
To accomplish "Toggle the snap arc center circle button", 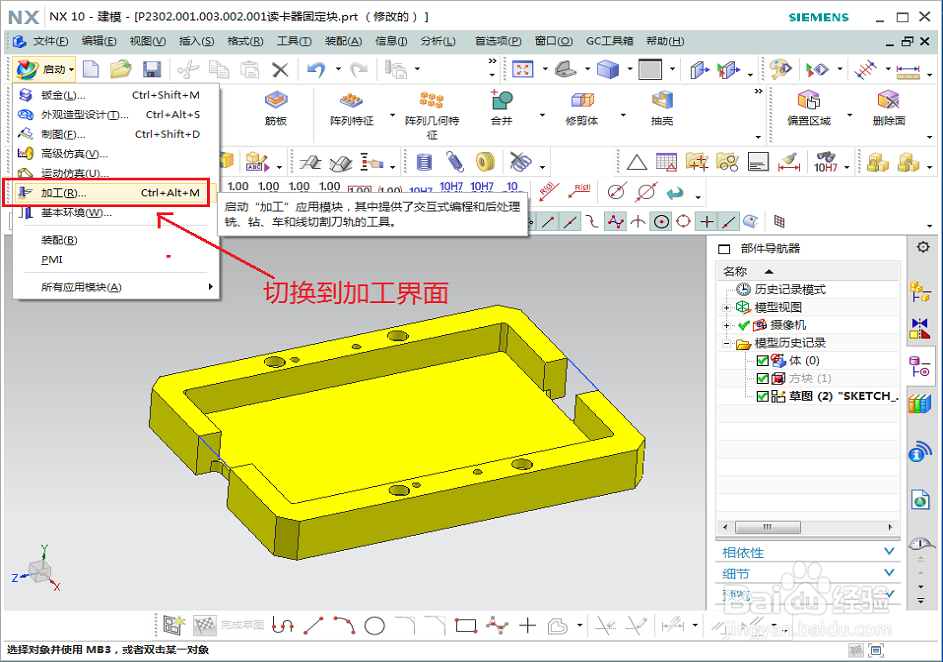I will tap(662, 222).
